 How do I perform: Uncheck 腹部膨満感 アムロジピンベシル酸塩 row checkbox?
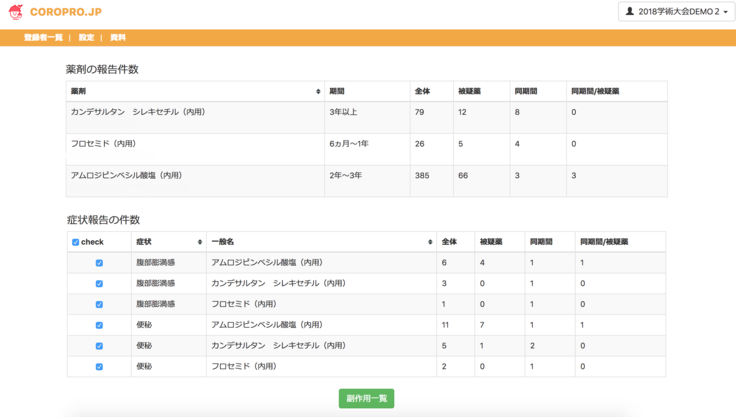point(99,262)
